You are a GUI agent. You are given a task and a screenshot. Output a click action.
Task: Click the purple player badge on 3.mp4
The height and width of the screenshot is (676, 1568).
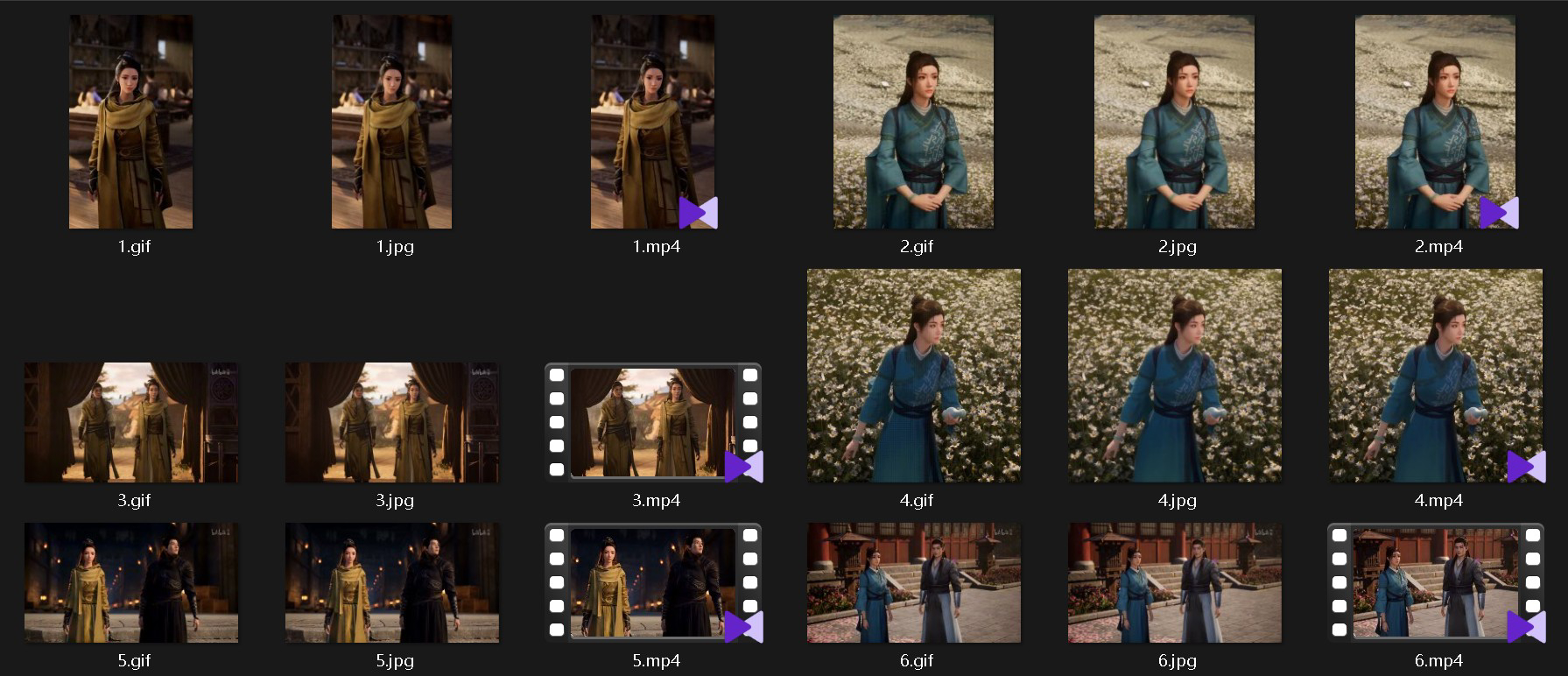point(744,467)
